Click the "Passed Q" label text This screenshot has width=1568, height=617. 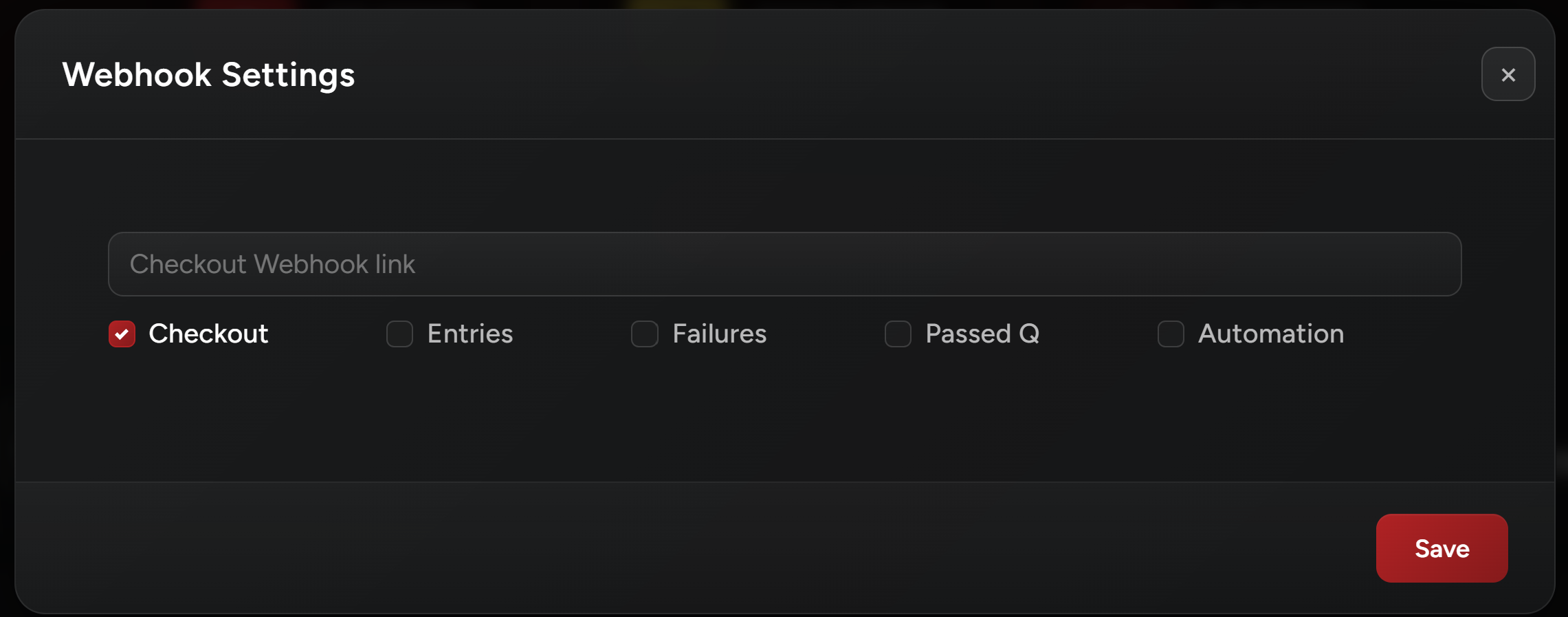pyautogui.click(x=982, y=334)
